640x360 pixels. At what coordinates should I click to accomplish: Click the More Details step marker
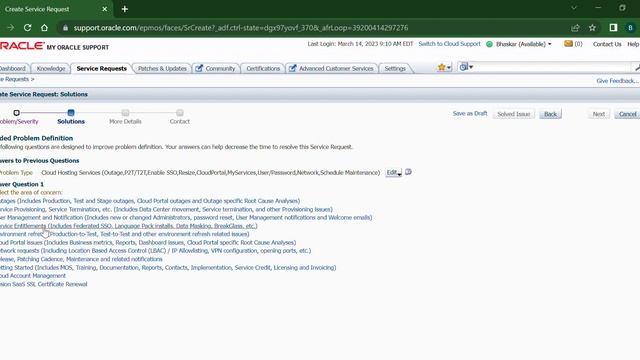pos(125,113)
